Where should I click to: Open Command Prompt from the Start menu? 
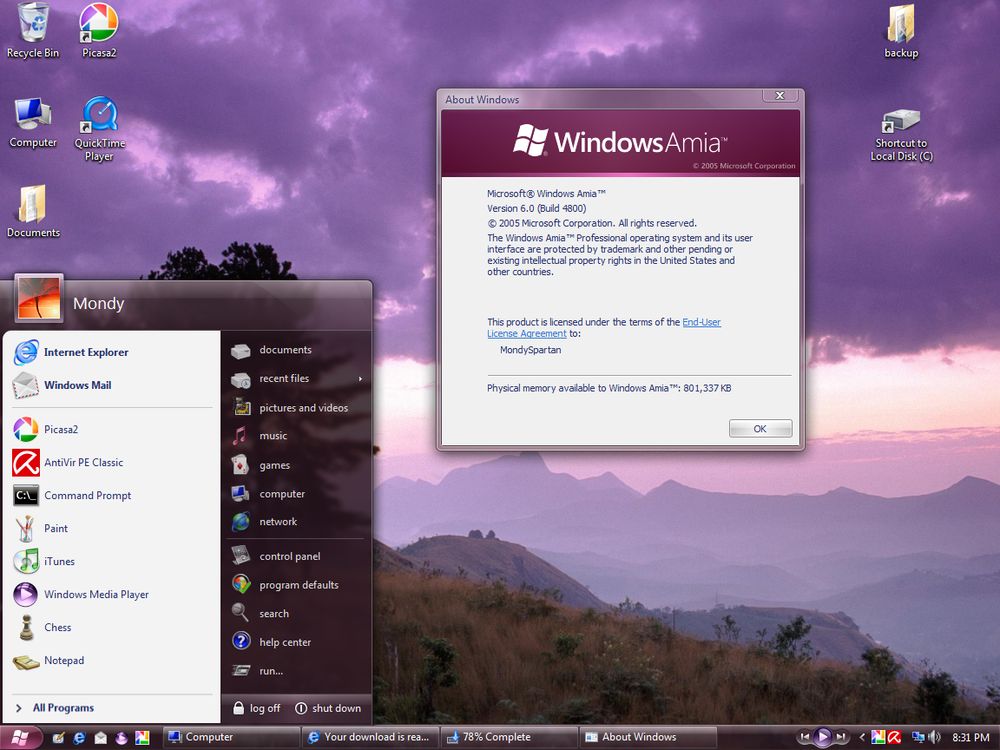[x=112, y=496]
